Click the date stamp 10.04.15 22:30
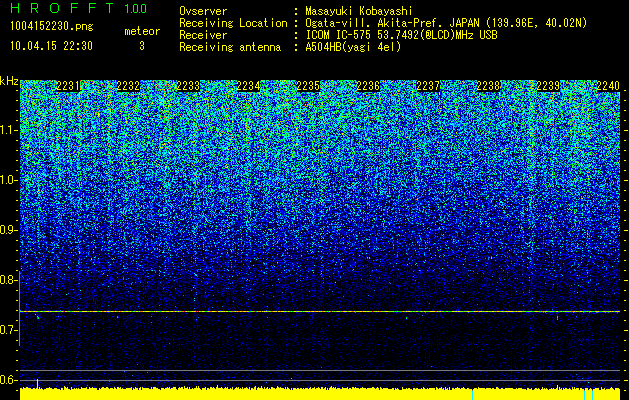 (51, 46)
